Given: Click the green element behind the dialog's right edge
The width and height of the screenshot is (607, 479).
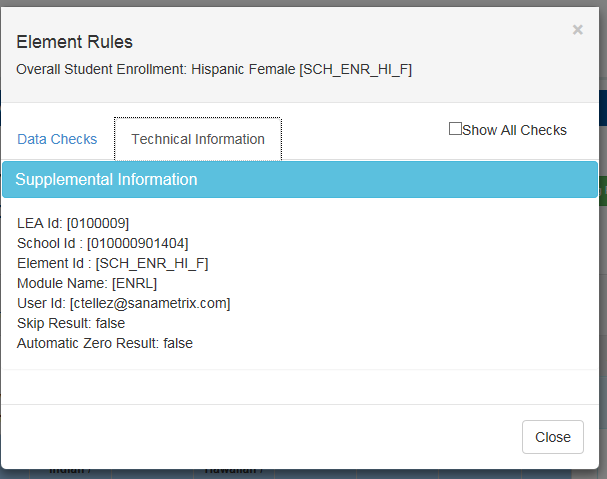Looking at the screenshot, I should pyautogui.click(x=602, y=190).
